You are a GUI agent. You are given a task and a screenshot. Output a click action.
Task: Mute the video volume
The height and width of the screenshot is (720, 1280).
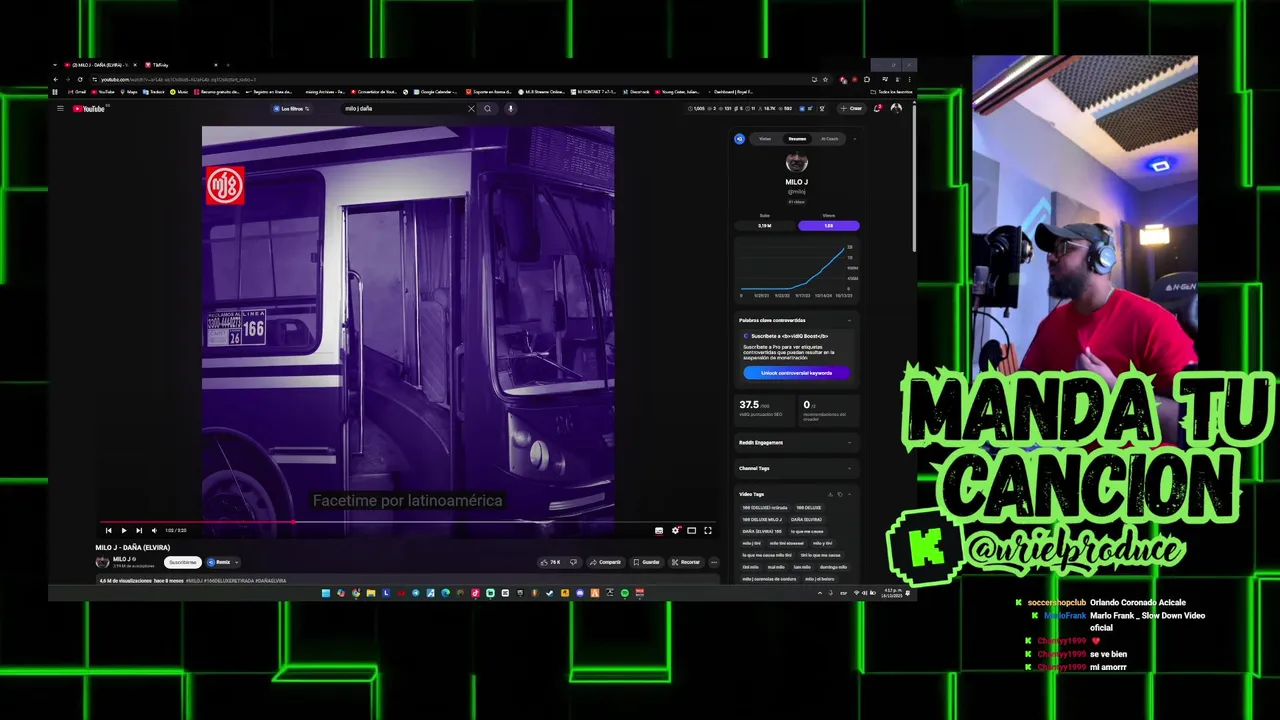154,530
